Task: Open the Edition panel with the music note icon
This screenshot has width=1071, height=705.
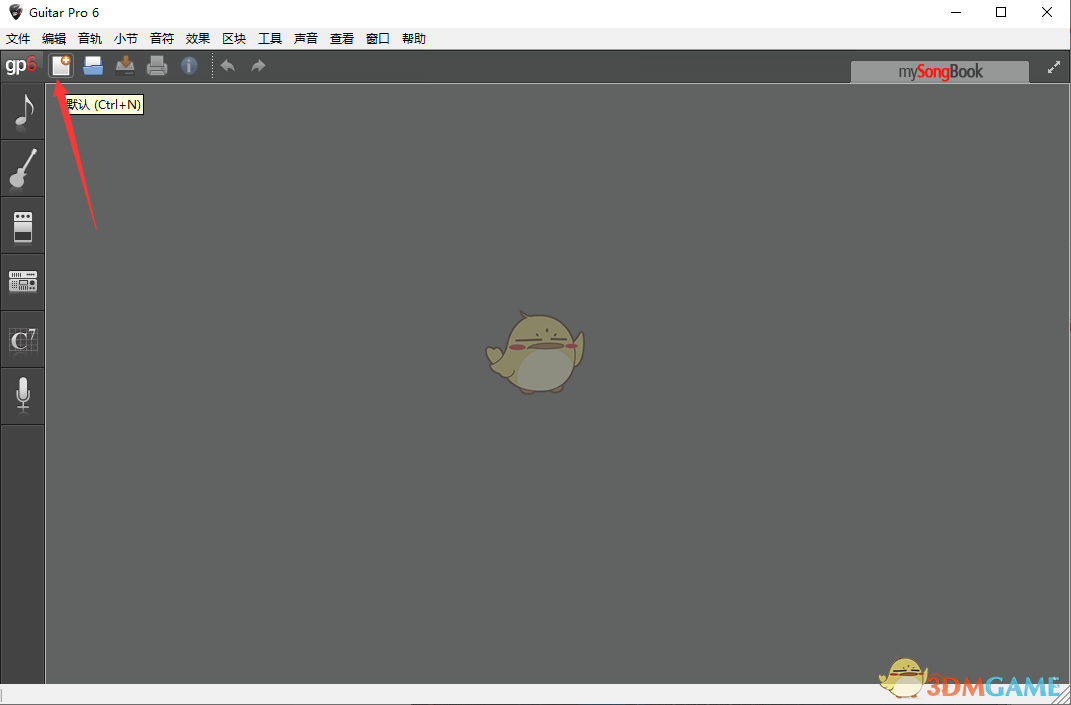Action: point(23,112)
